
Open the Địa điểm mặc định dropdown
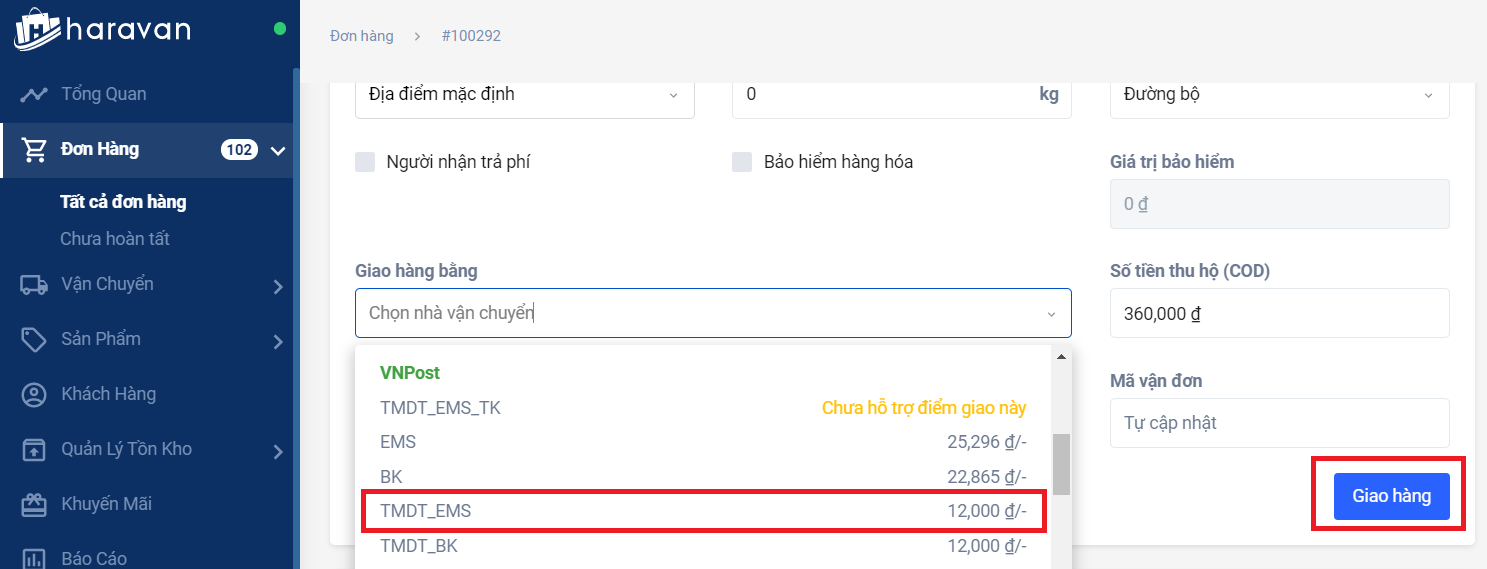pyautogui.click(x=524, y=95)
